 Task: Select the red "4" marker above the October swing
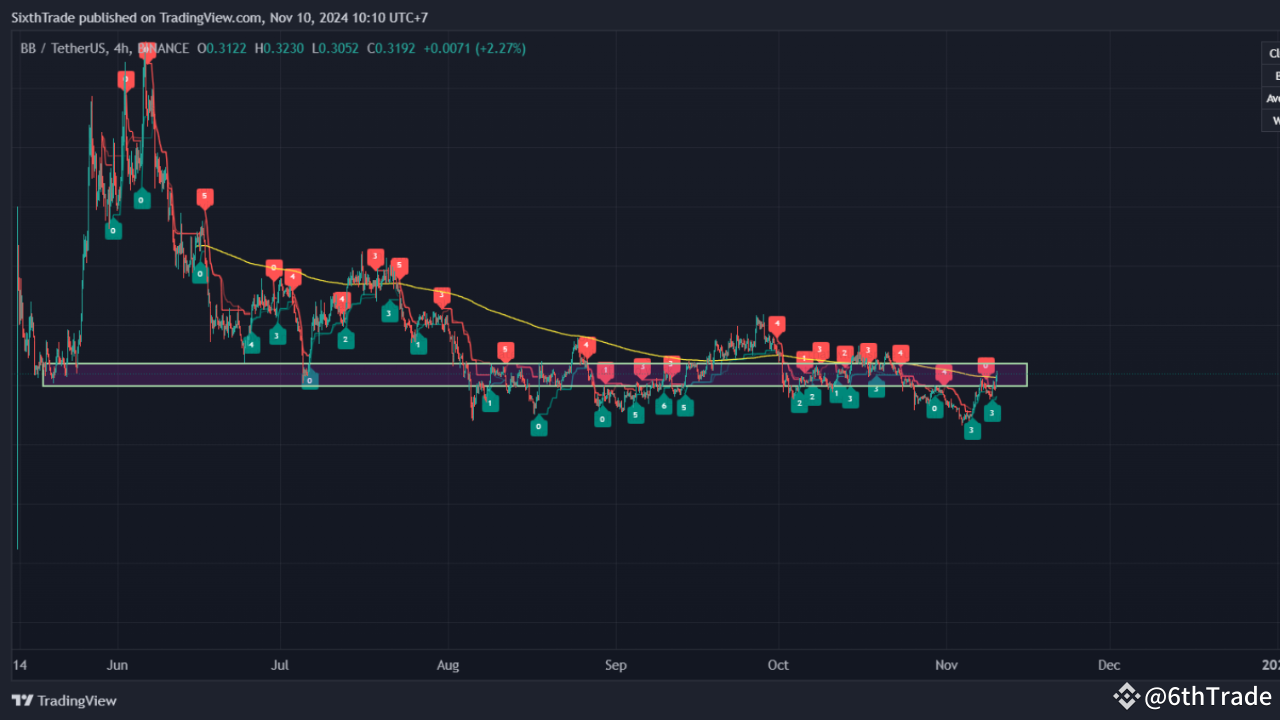click(x=776, y=323)
